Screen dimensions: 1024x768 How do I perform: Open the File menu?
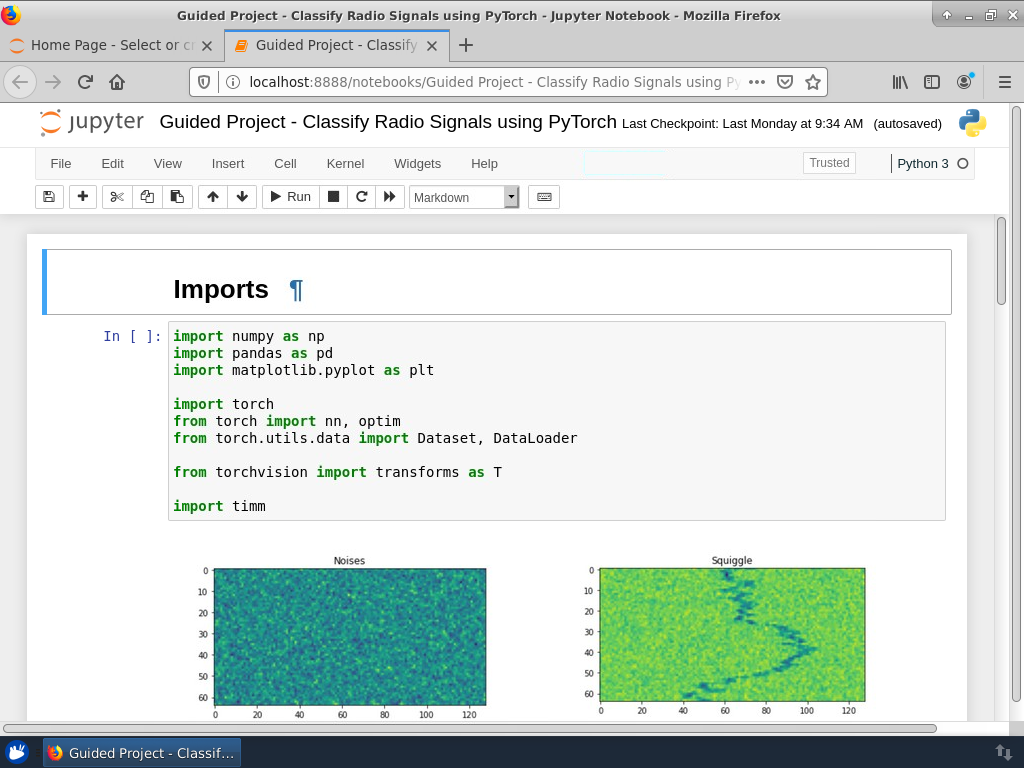(61, 163)
